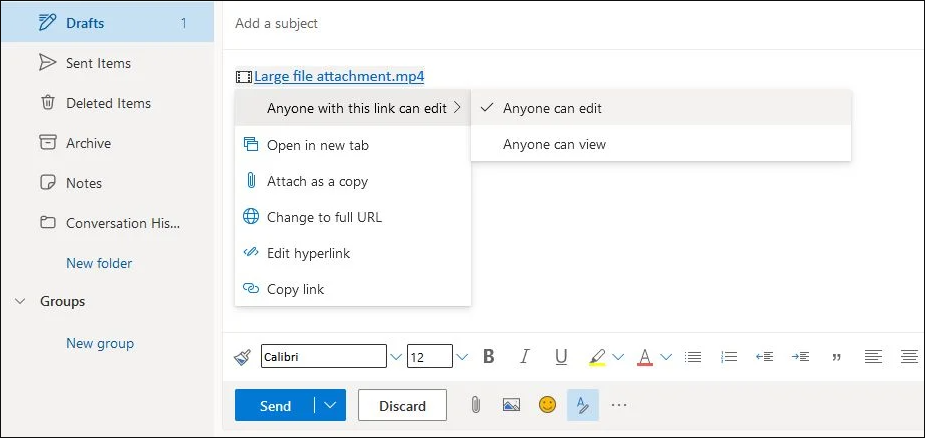Open the Send options dropdown arrow
Viewport: 925px width, 438px height.
coord(330,406)
